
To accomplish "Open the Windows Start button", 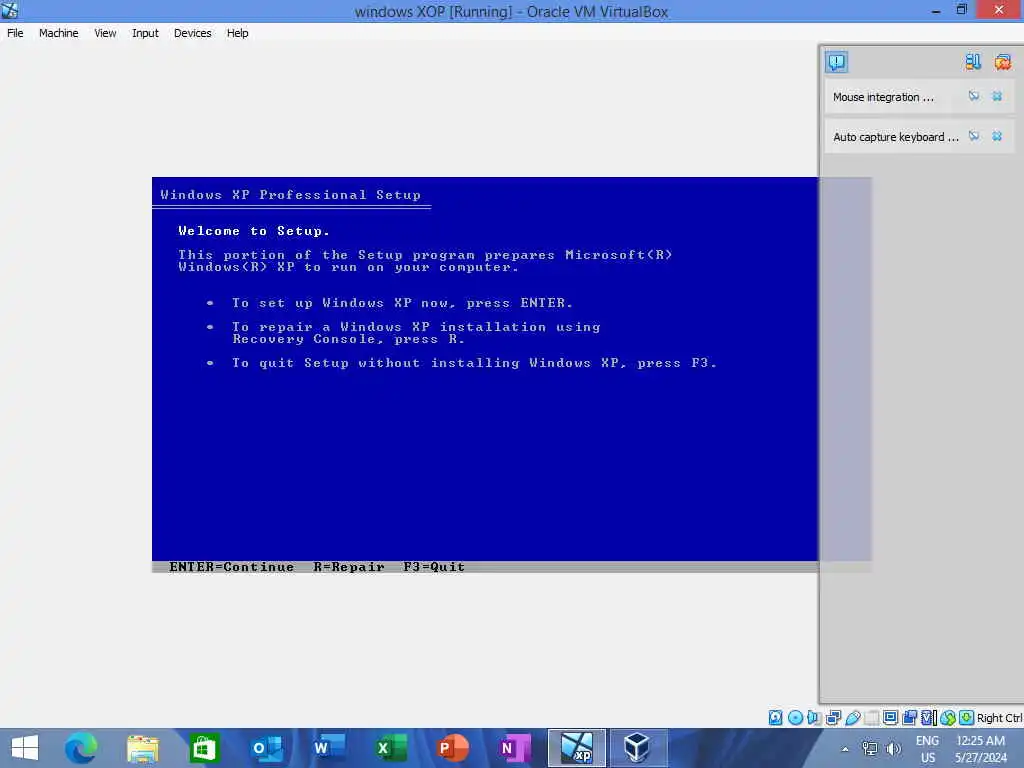I will tap(25, 748).
